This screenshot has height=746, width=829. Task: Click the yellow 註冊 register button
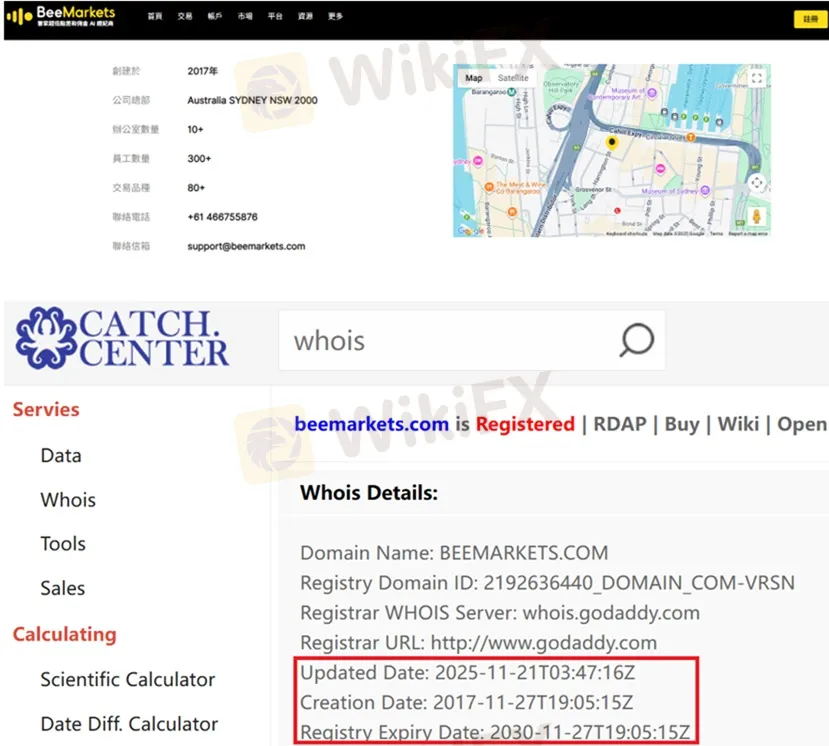click(810, 19)
